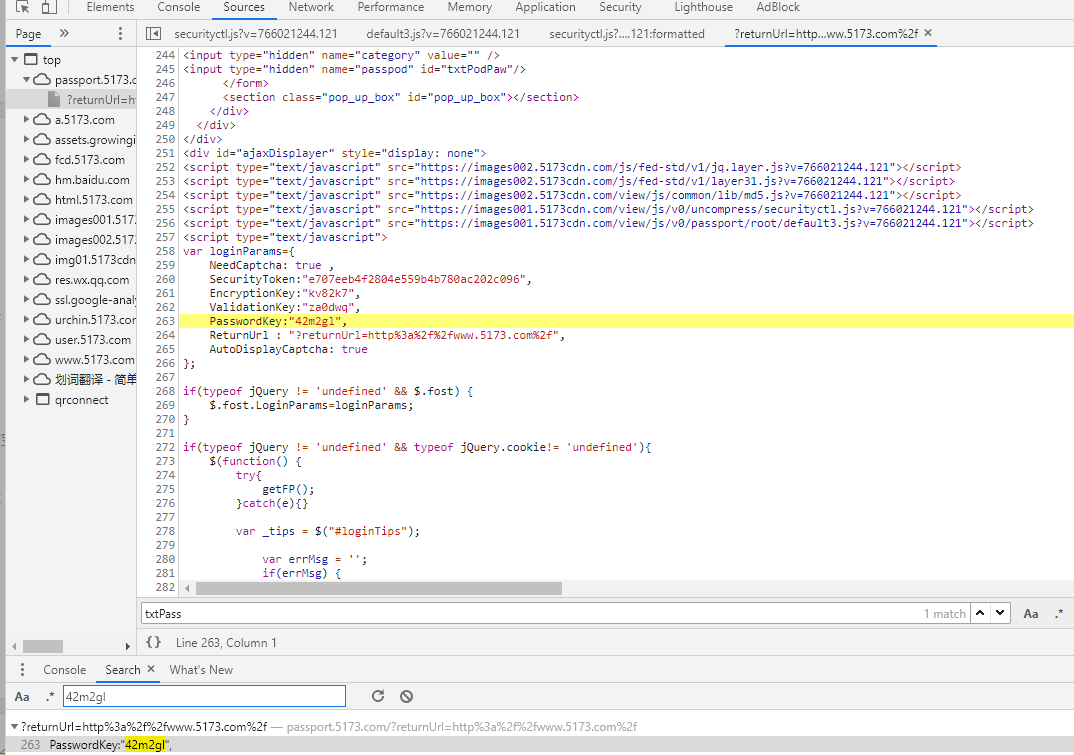
Task: Click the navigator pane horizontal scrollbar
Action: click(42, 646)
